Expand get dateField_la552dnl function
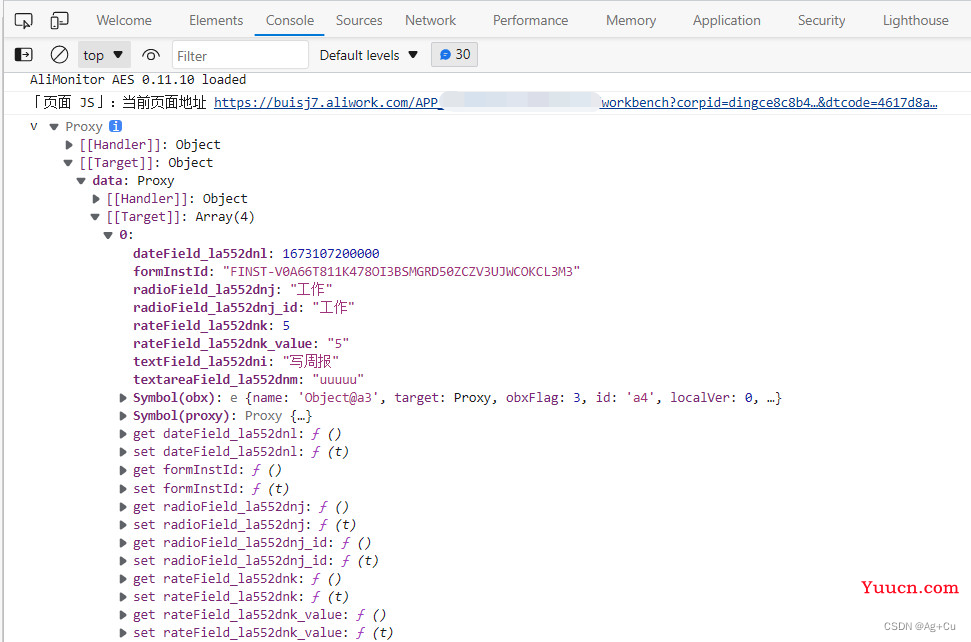This screenshot has height=642, width=971. pos(123,434)
